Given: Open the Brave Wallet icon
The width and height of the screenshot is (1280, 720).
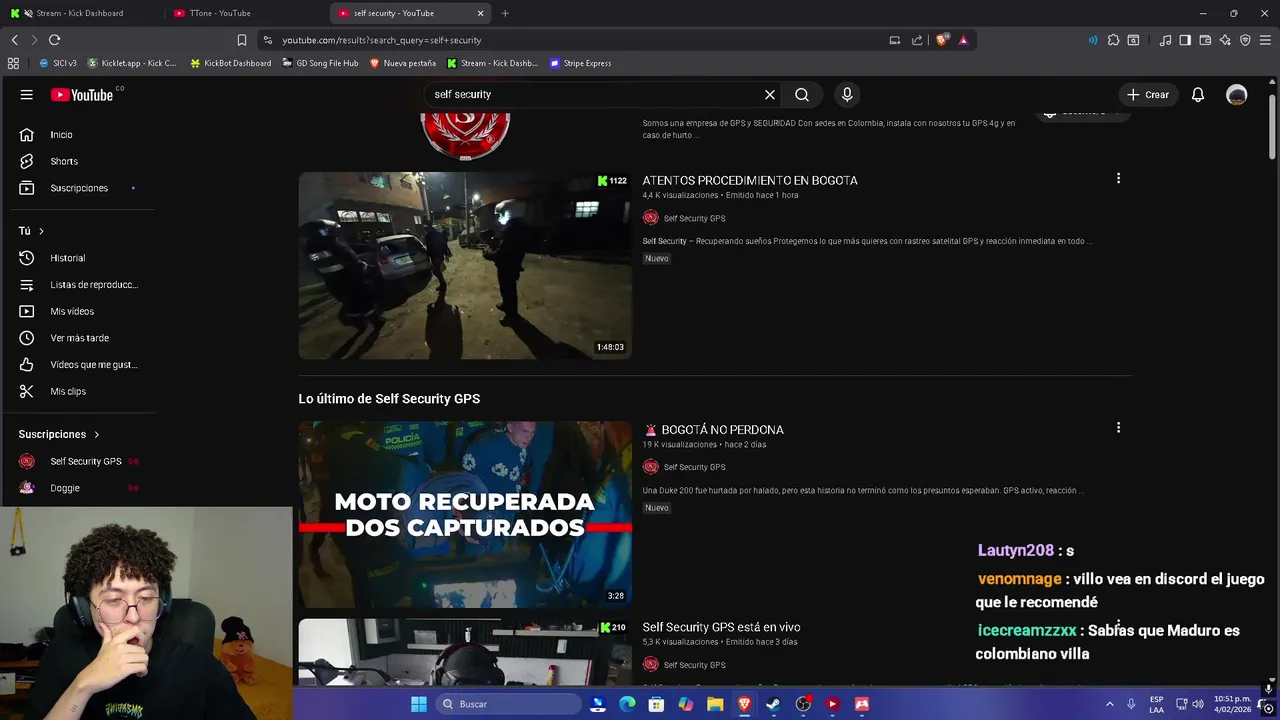Looking at the screenshot, I should pyautogui.click(x=1205, y=40).
